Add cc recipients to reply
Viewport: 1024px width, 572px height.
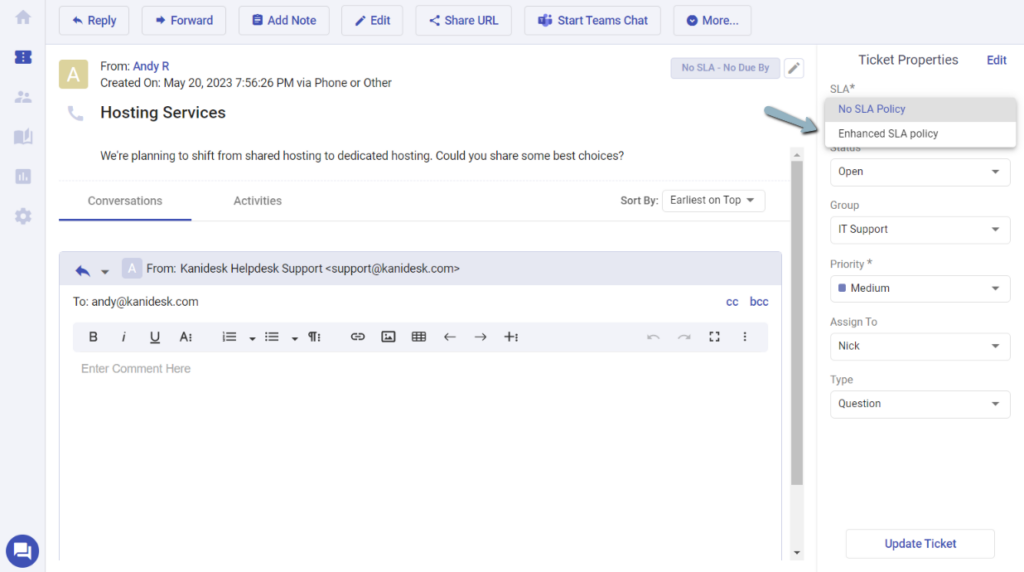[x=732, y=302]
